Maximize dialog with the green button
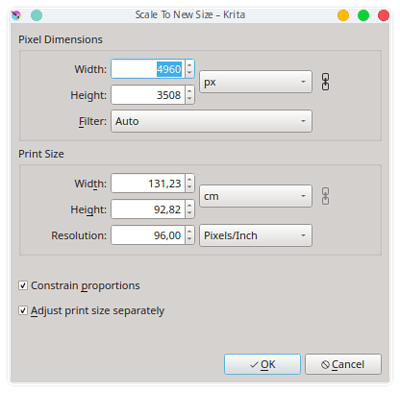The width and height of the screenshot is (400, 393). pyautogui.click(x=363, y=15)
